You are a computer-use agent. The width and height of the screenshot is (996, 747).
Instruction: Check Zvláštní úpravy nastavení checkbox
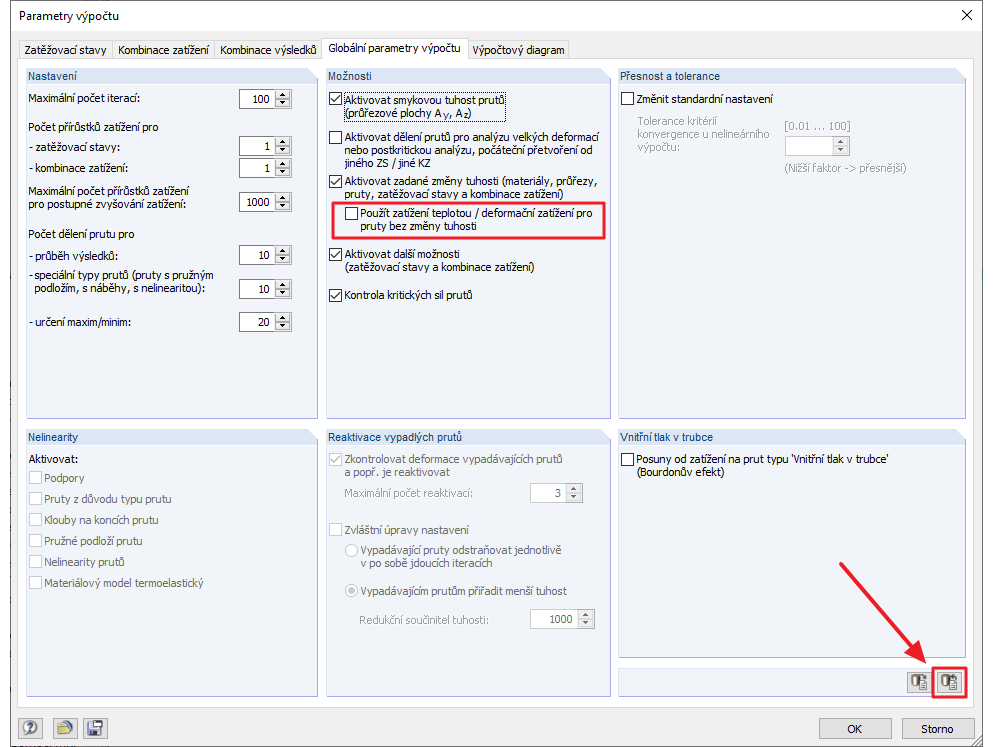click(335, 530)
